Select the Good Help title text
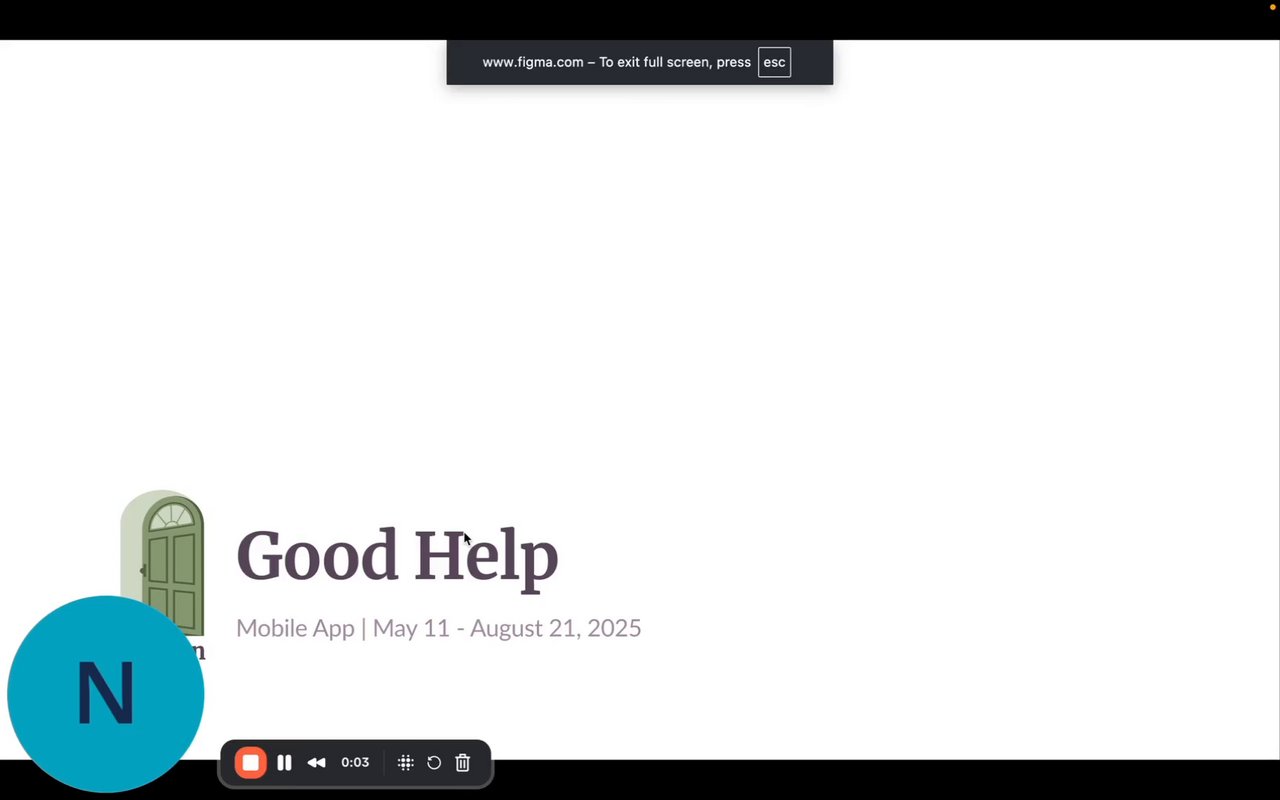The width and height of the screenshot is (1280, 800). 397,556
